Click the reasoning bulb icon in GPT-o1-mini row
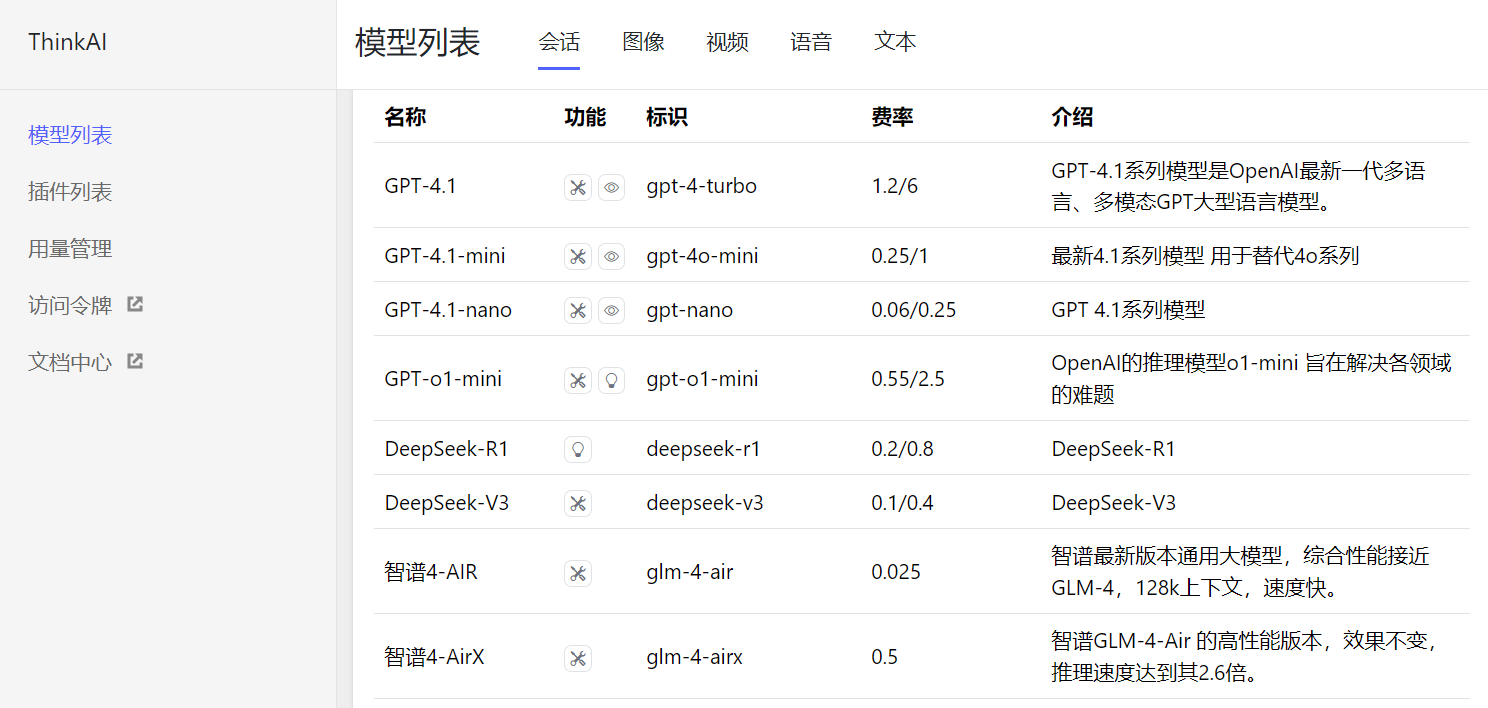The height and width of the screenshot is (708, 1488). pyautogui.click(x=611, y=380)
